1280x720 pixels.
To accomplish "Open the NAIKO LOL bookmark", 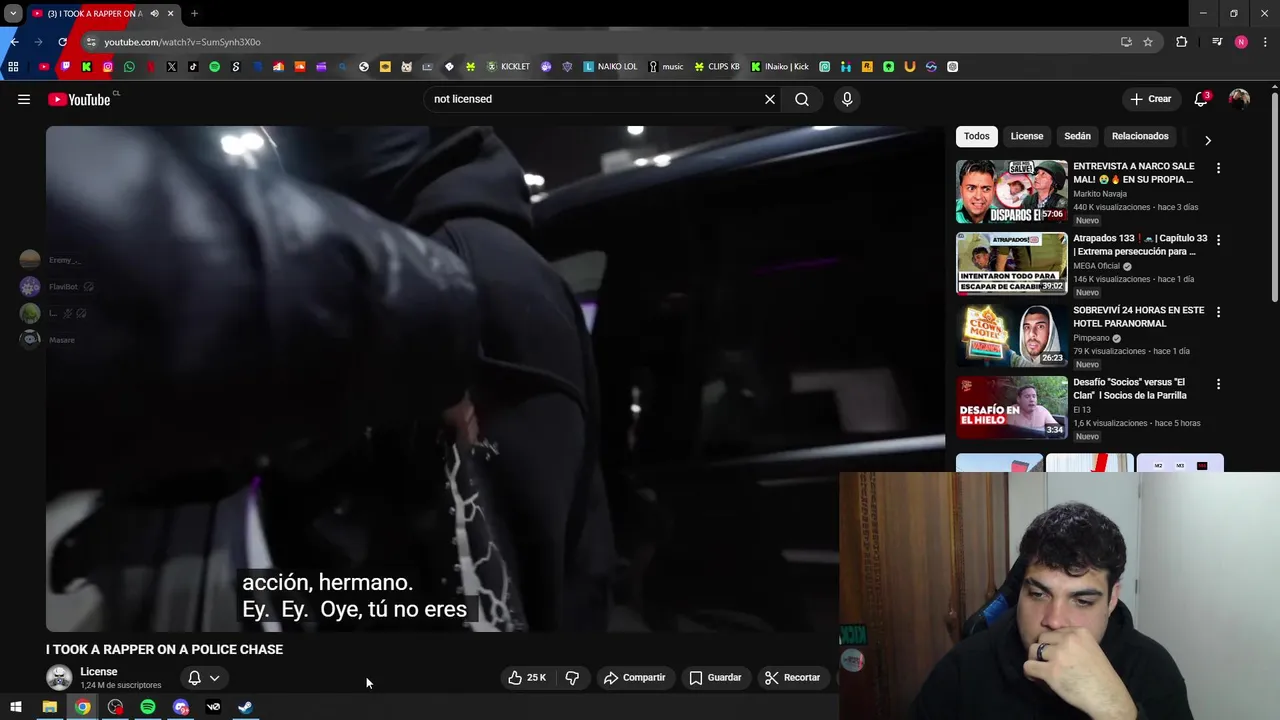I will coord(610,67).
